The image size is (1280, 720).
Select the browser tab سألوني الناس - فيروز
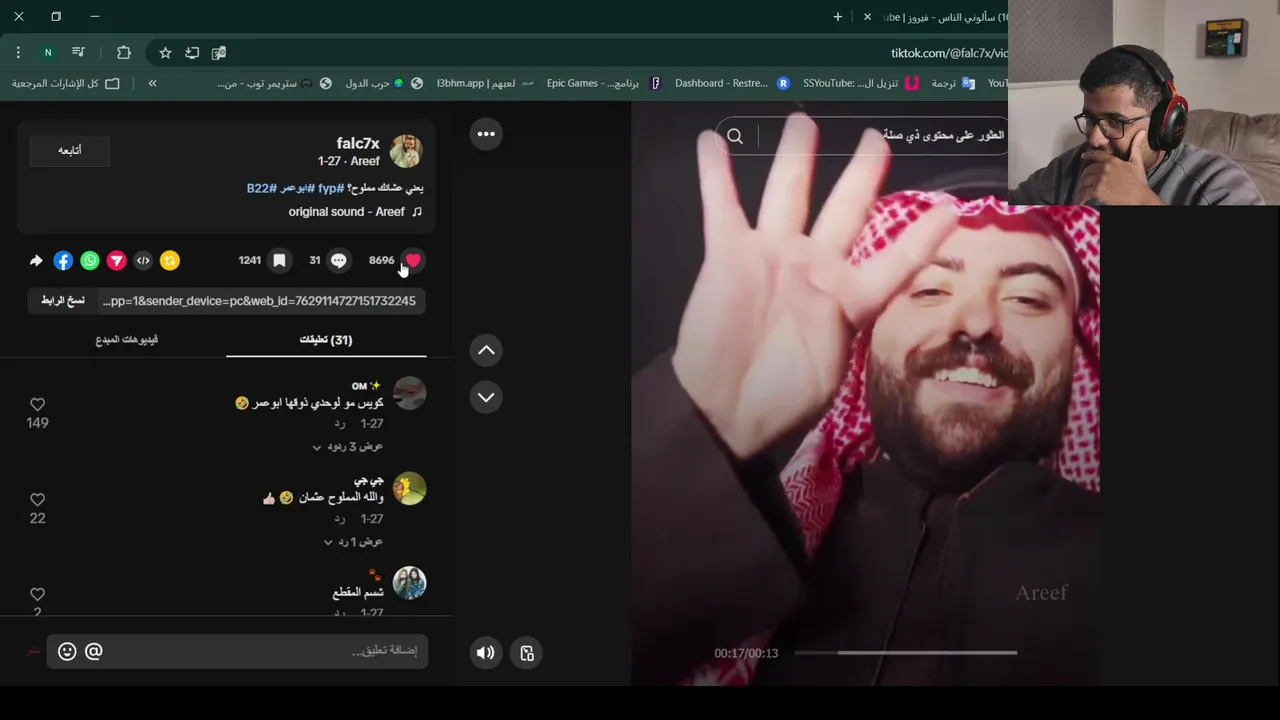(x=943, y=16)
